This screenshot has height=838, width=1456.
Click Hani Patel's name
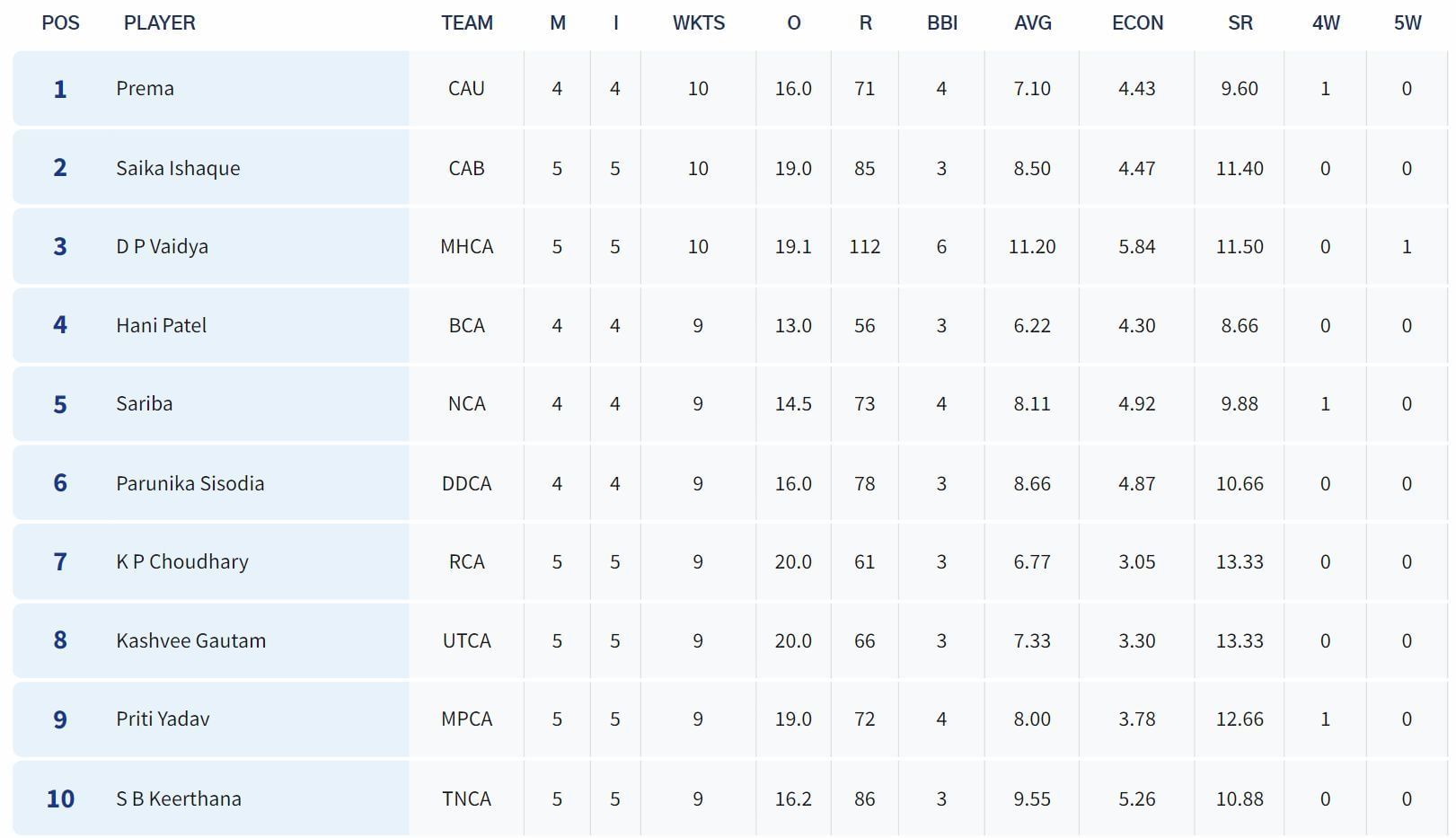(161, 325)
